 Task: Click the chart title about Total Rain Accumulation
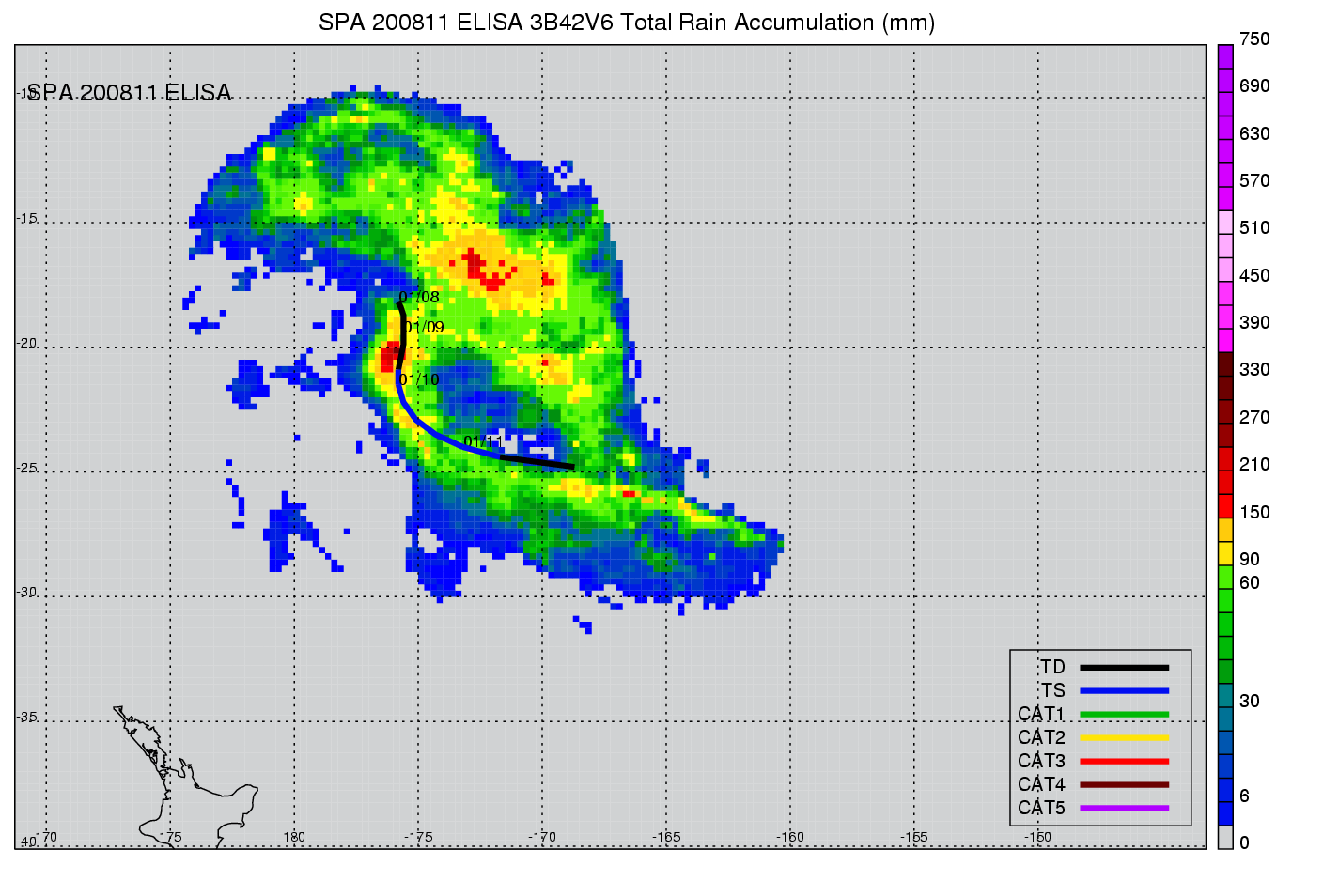pyautogui.click(x=627, y=23)
